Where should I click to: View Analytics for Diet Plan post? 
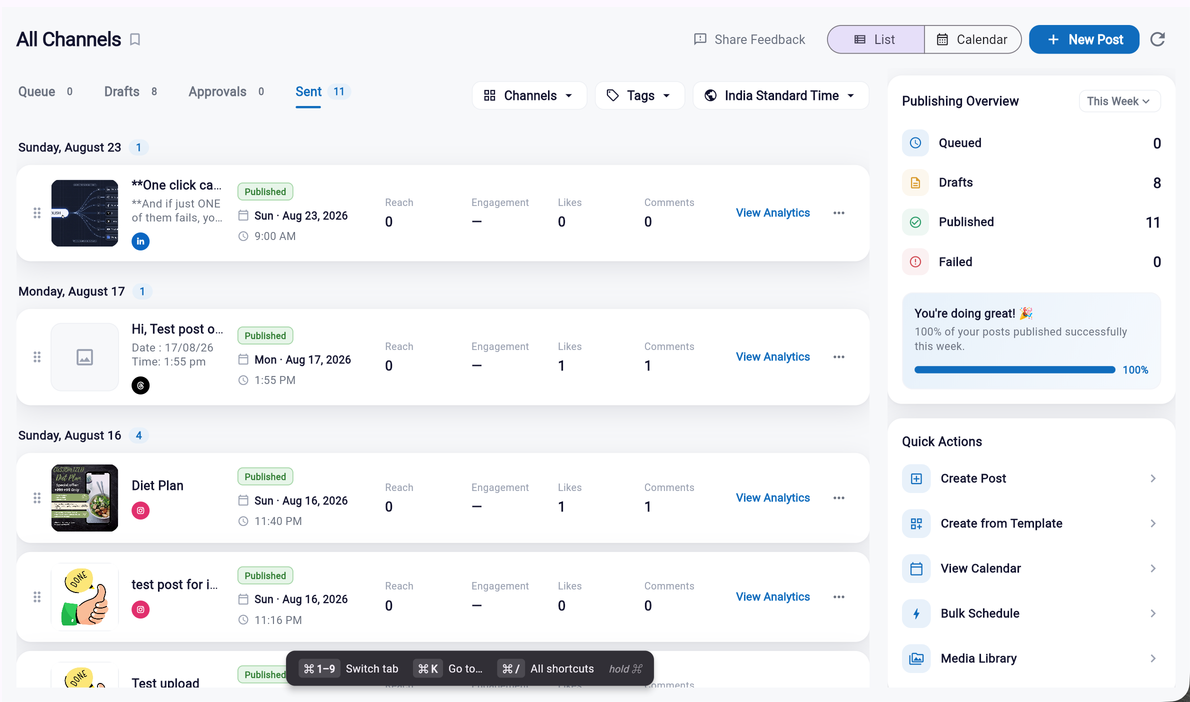coord(773,498)
